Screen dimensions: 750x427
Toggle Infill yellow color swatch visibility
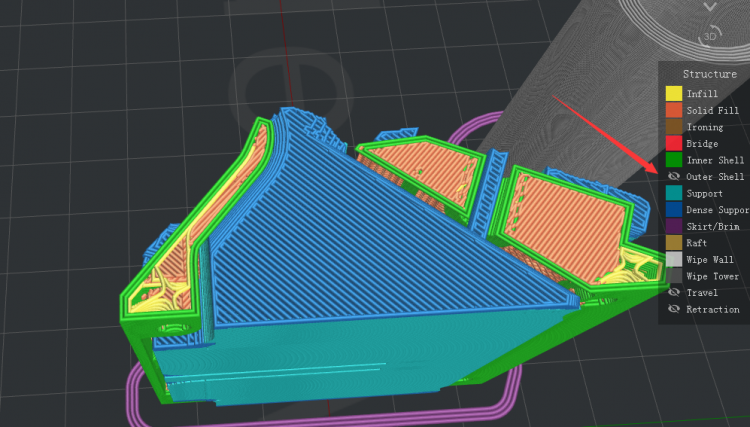tap(673, 94)
